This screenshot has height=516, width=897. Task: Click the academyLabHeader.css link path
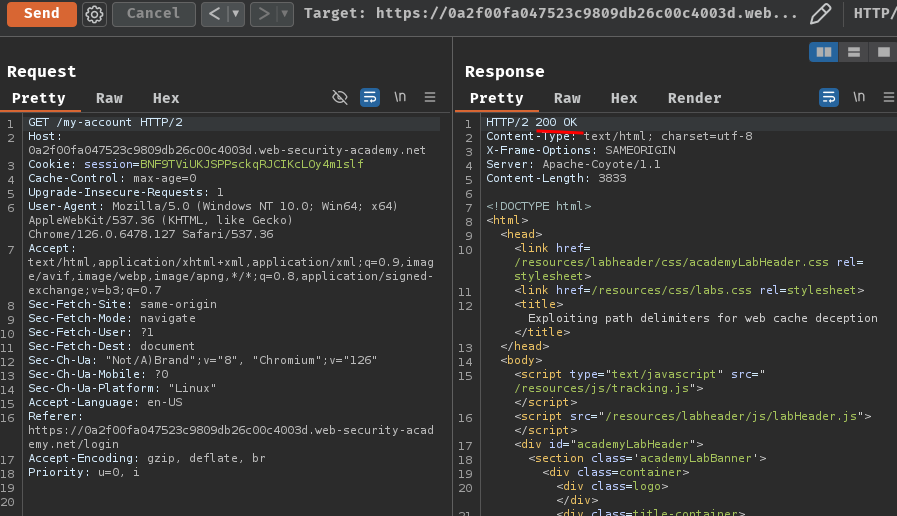pyautogui.click(x=671, y=262)
